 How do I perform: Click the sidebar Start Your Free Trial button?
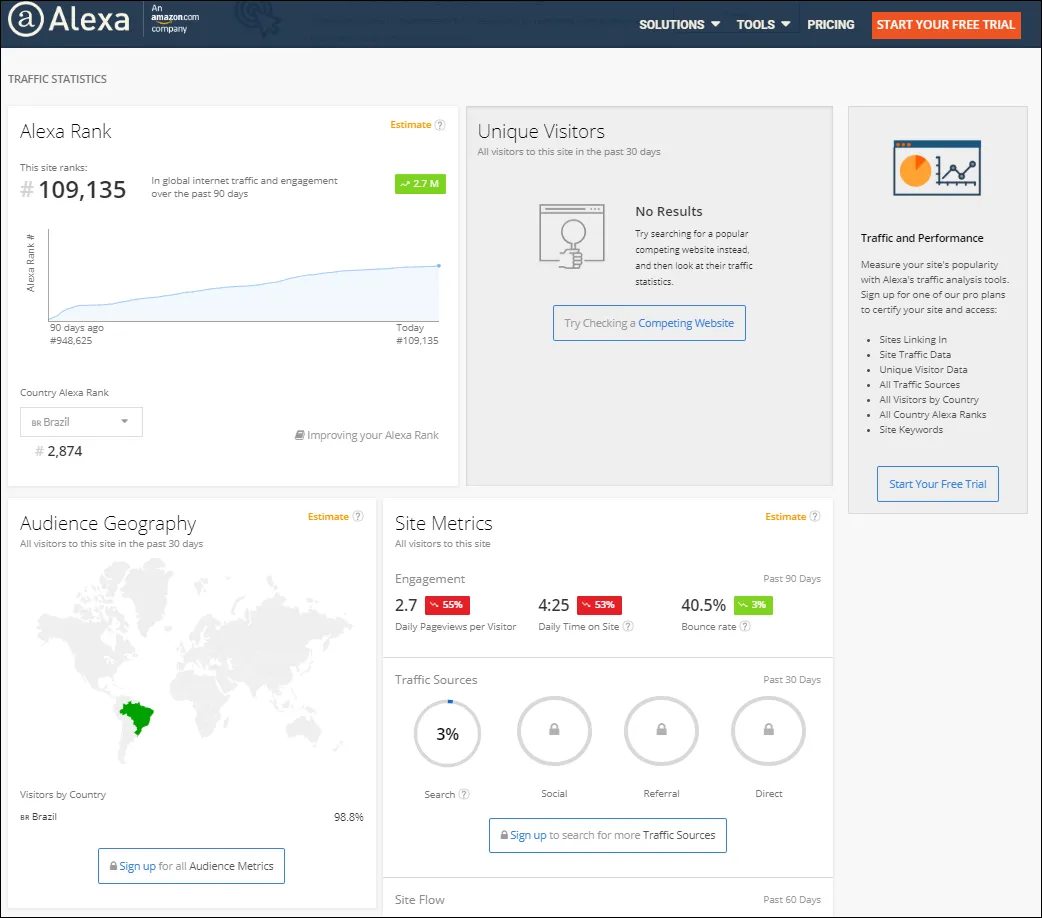[x=938, y=484]
